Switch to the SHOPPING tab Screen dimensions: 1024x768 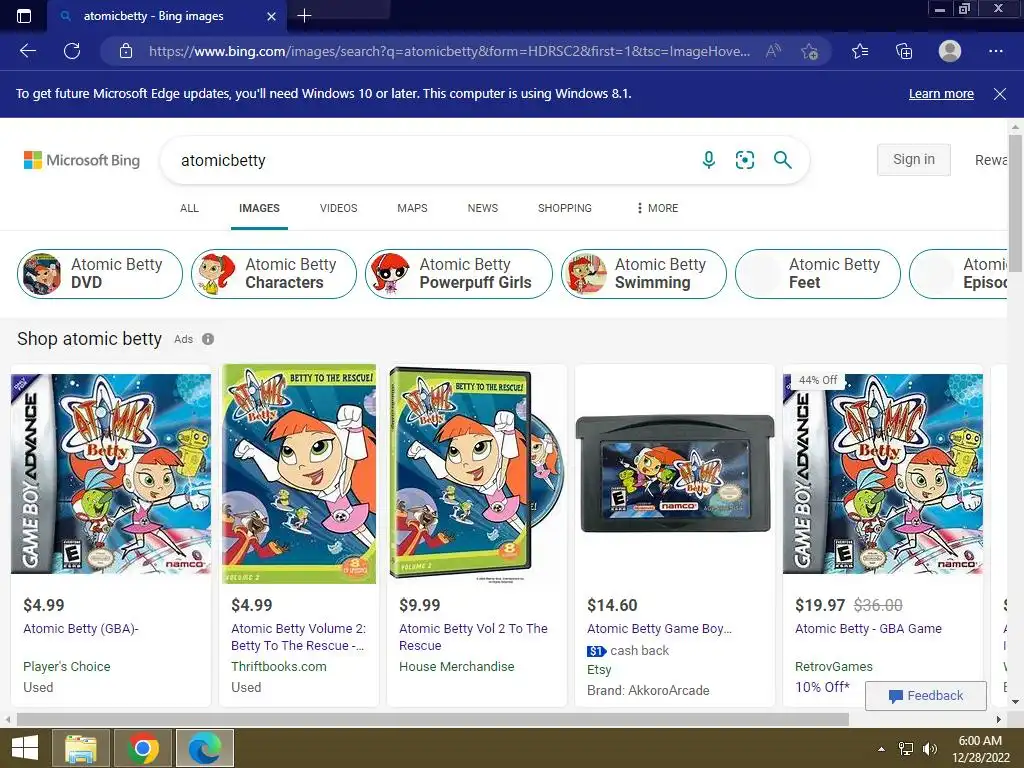click(x=565, y=208)
